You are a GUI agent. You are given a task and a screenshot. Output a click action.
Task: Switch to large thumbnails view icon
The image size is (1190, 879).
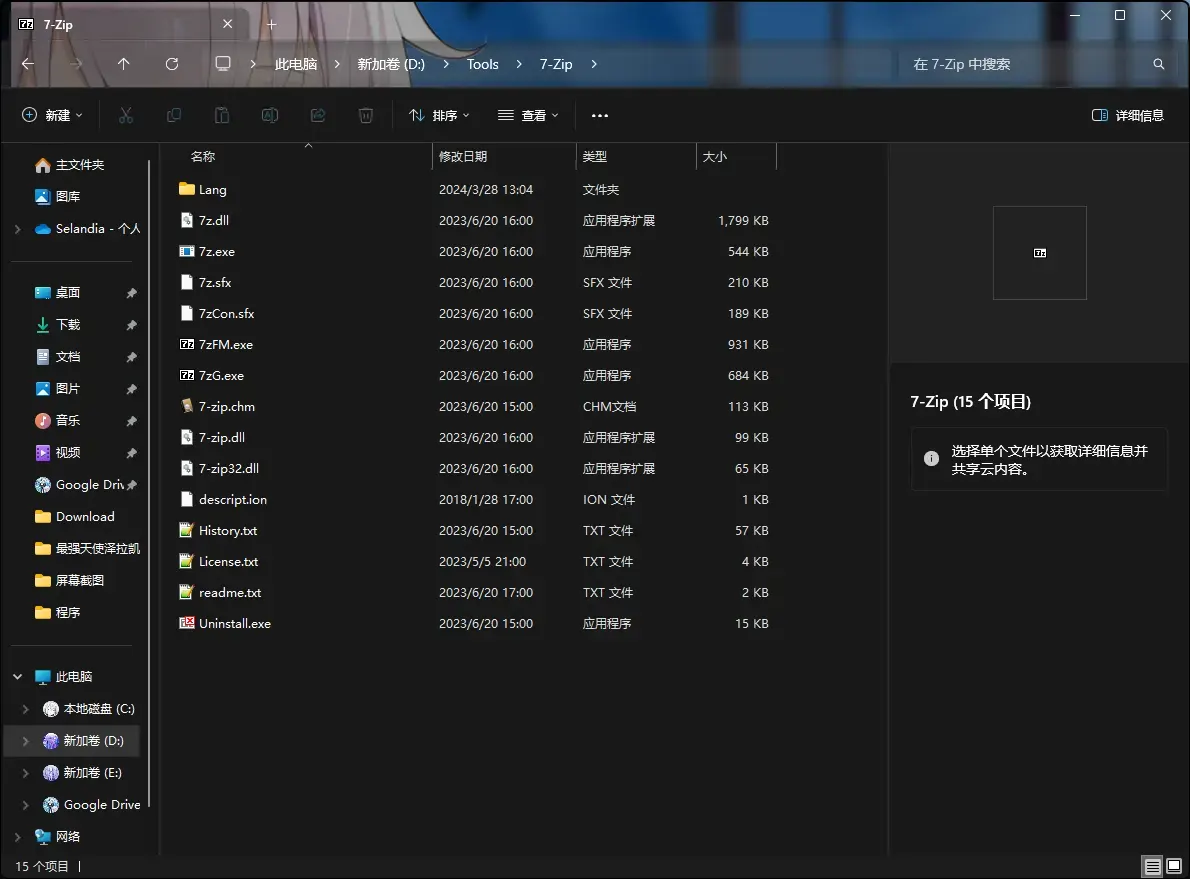[x=1174, y=865]
